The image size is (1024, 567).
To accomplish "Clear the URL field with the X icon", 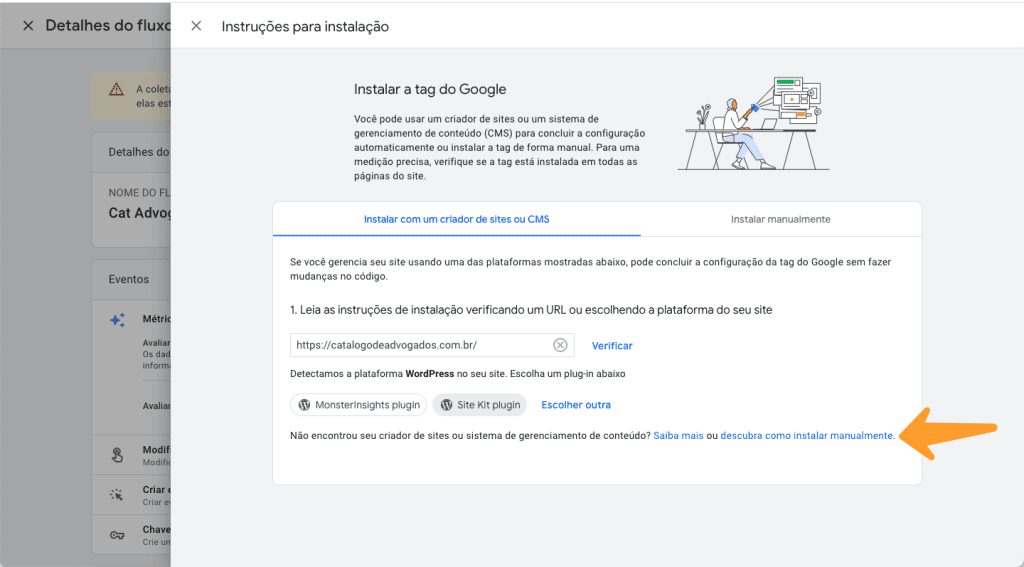I will pos(560,345).
